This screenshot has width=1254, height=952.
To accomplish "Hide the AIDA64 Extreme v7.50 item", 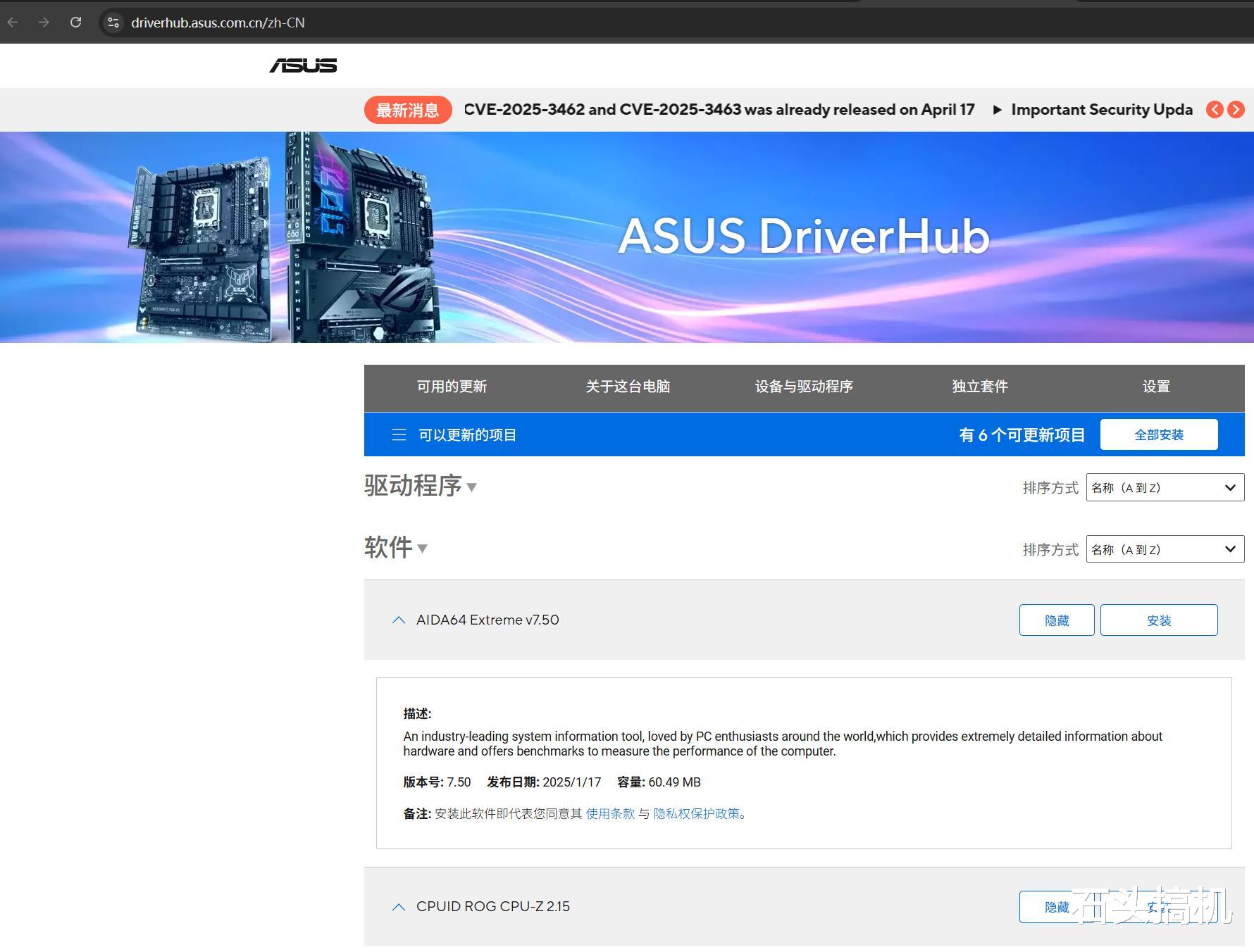I will point(1057,620).
